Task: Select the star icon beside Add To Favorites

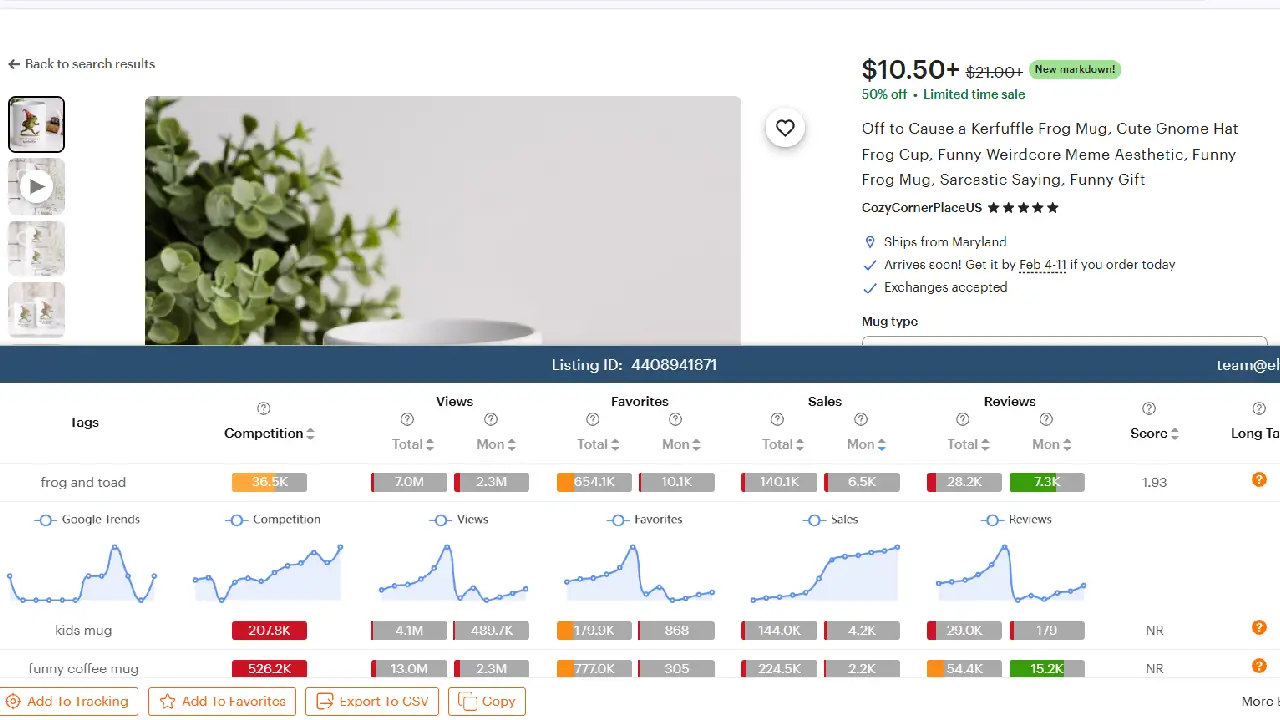Action: 165,701
